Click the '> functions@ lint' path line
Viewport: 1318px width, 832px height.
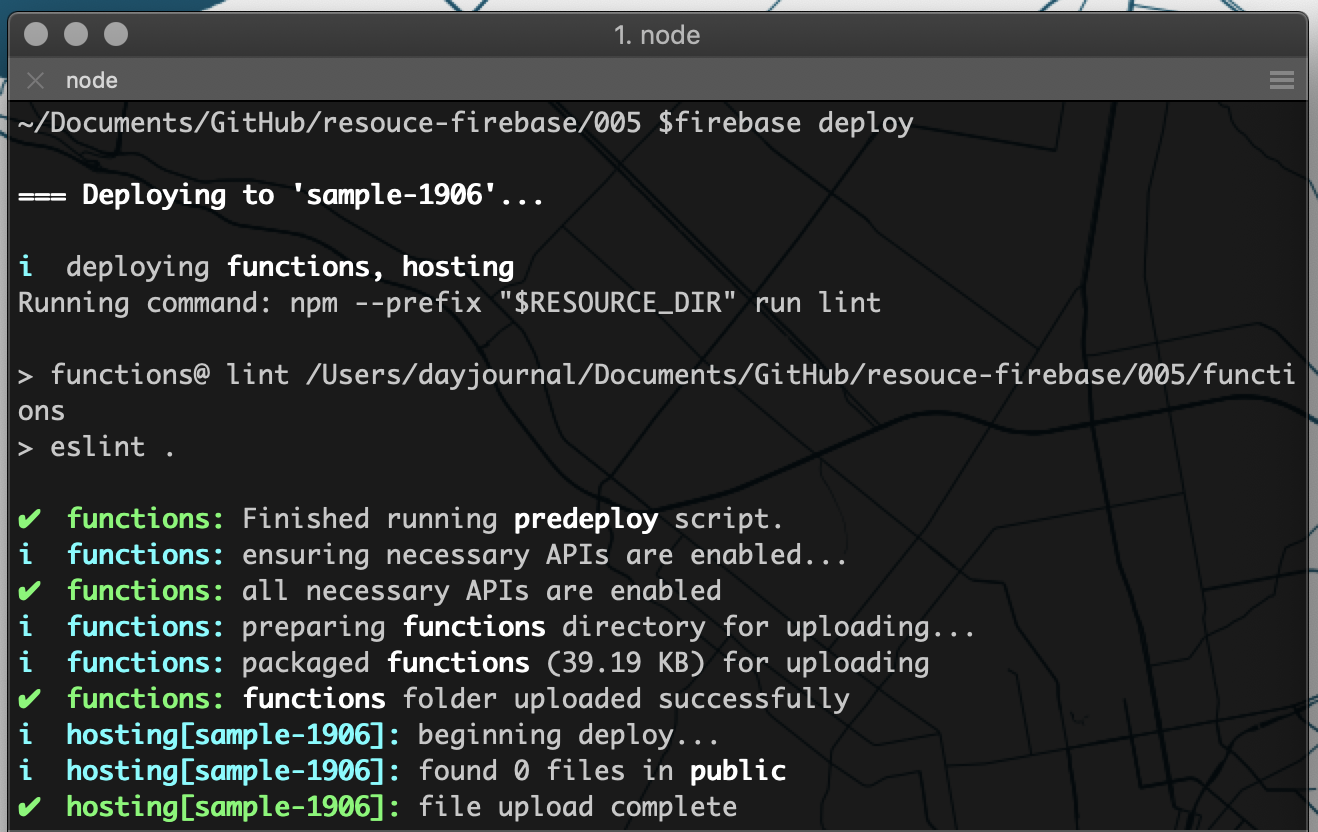point(657,375)
